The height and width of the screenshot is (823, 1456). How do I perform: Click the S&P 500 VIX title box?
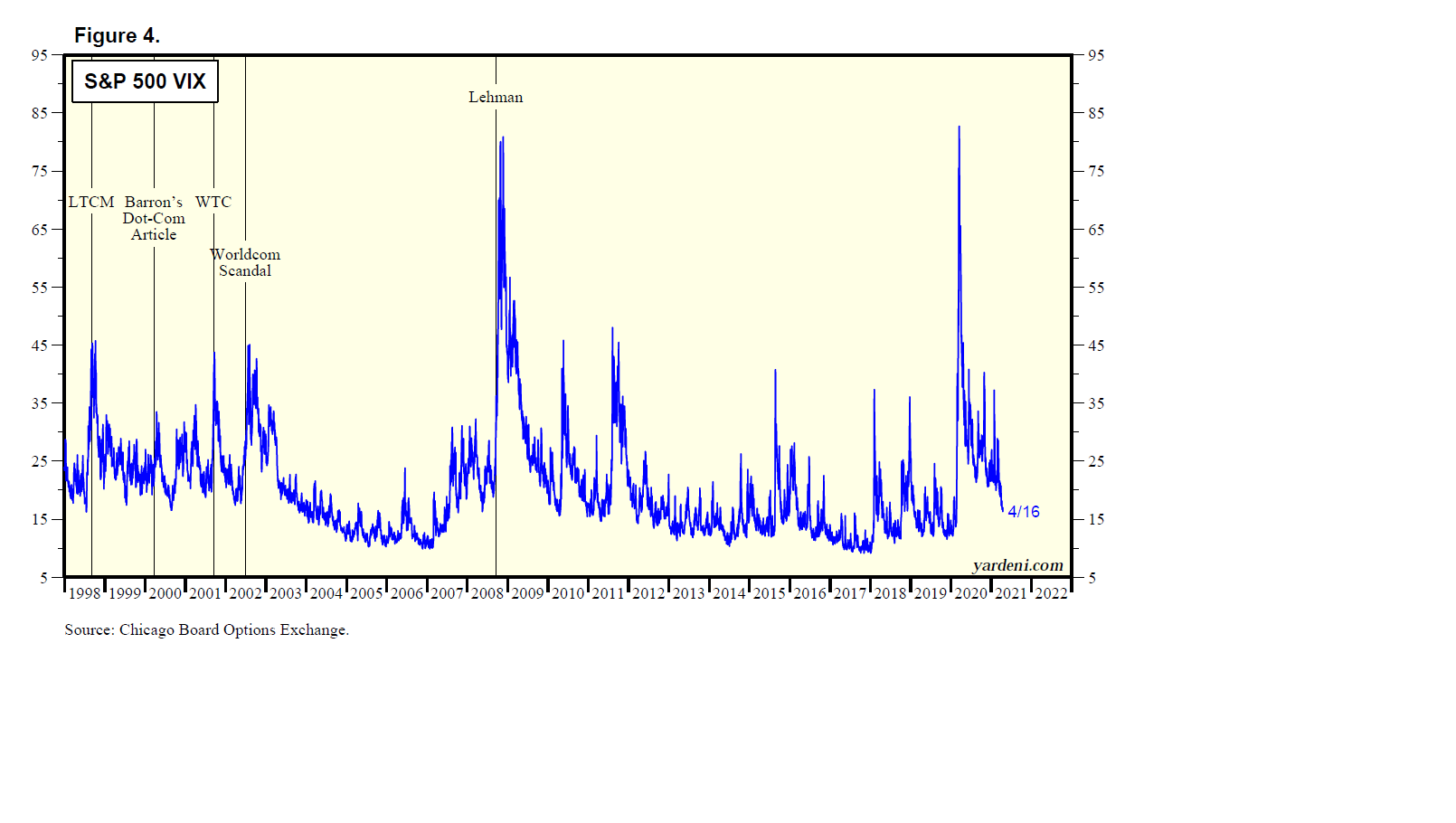pos(145,81)
